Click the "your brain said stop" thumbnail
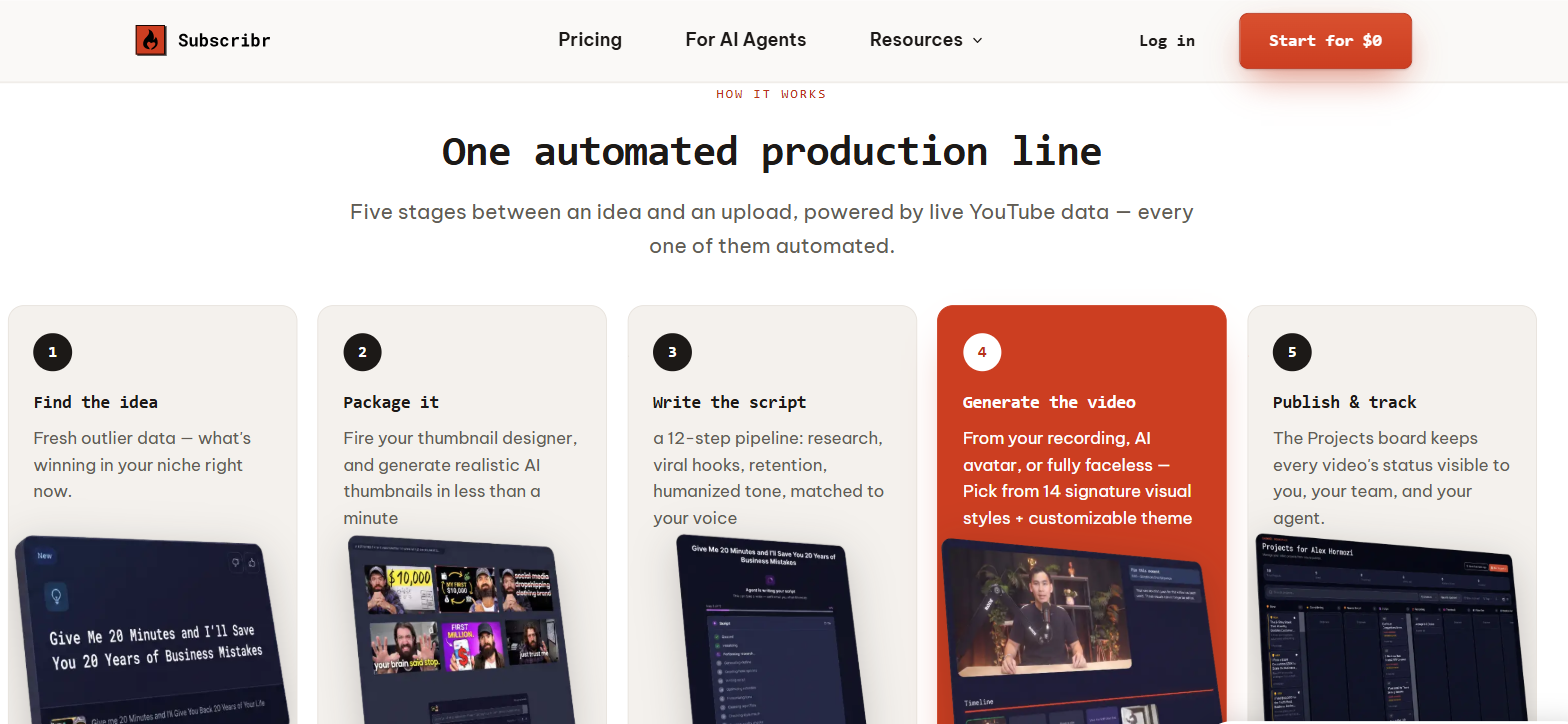This screenshot has width=1568, height=724. 403,646
